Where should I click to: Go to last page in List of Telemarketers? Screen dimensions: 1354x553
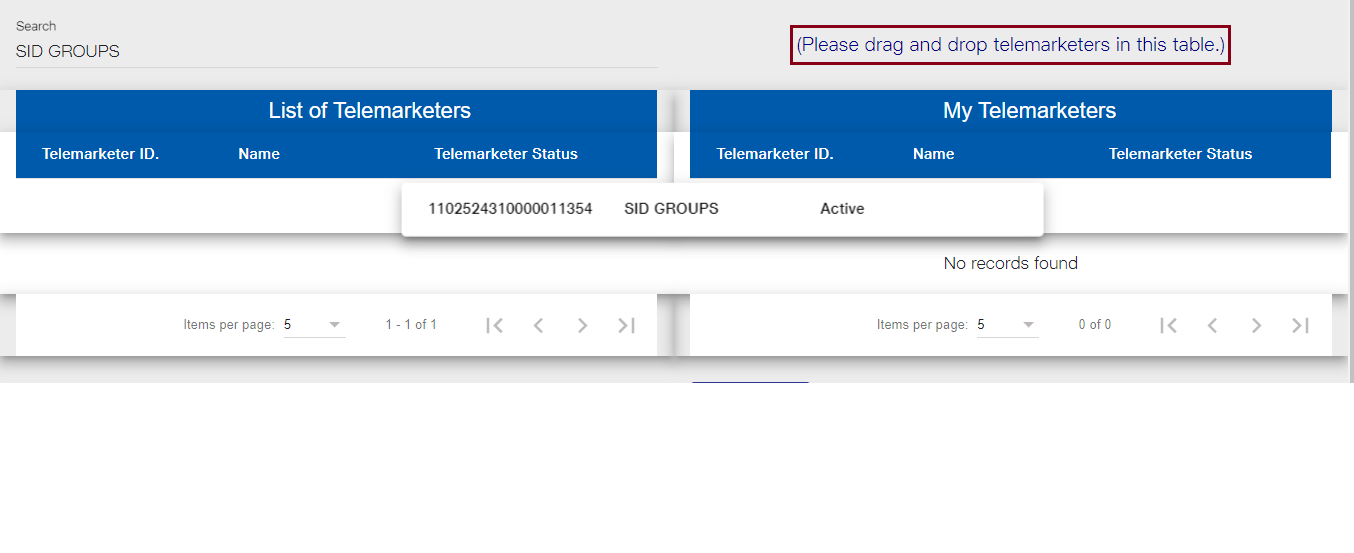click(x=626, y=325)
